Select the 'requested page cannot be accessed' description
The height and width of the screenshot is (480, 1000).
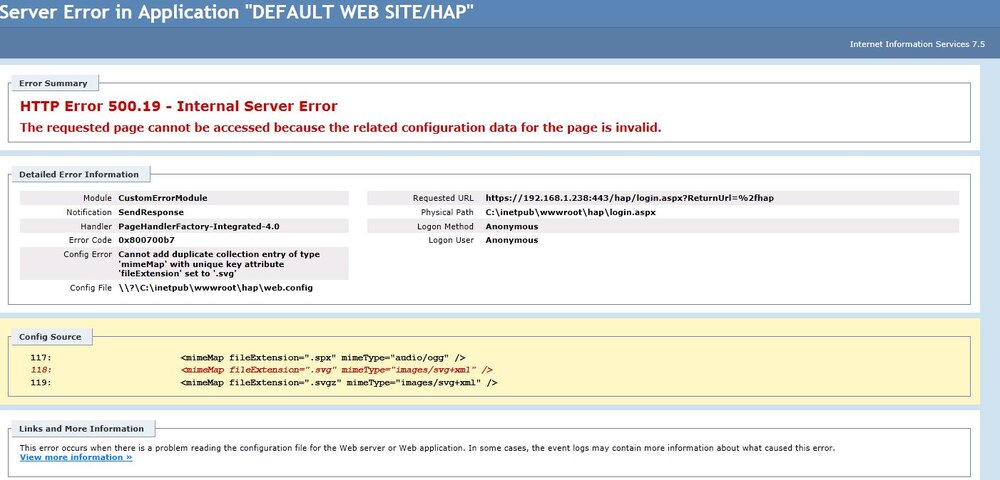click(x=341, y=127)
